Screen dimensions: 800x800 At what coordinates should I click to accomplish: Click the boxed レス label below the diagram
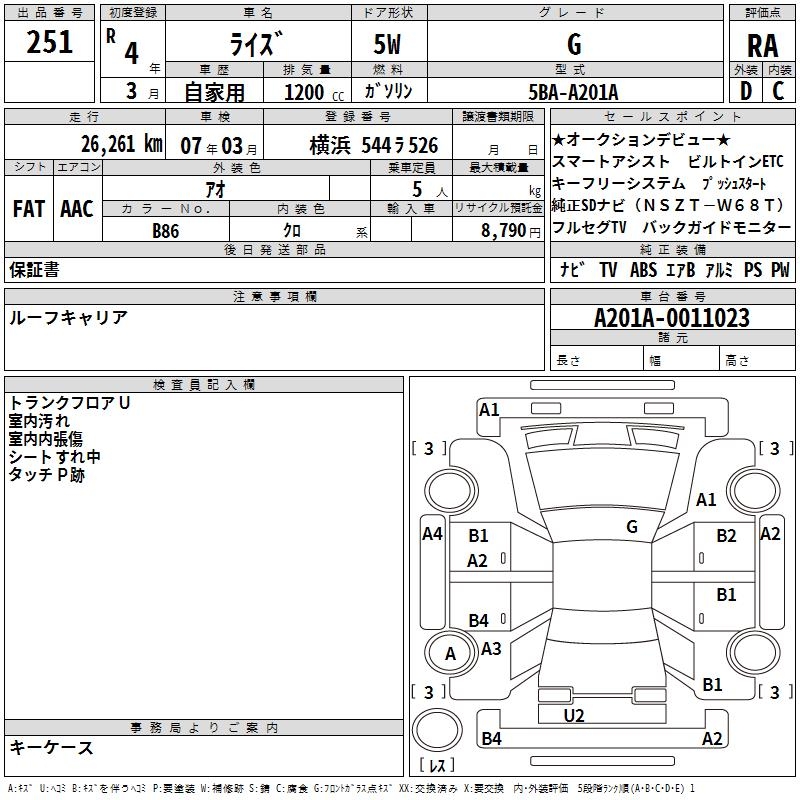[436, 765]
